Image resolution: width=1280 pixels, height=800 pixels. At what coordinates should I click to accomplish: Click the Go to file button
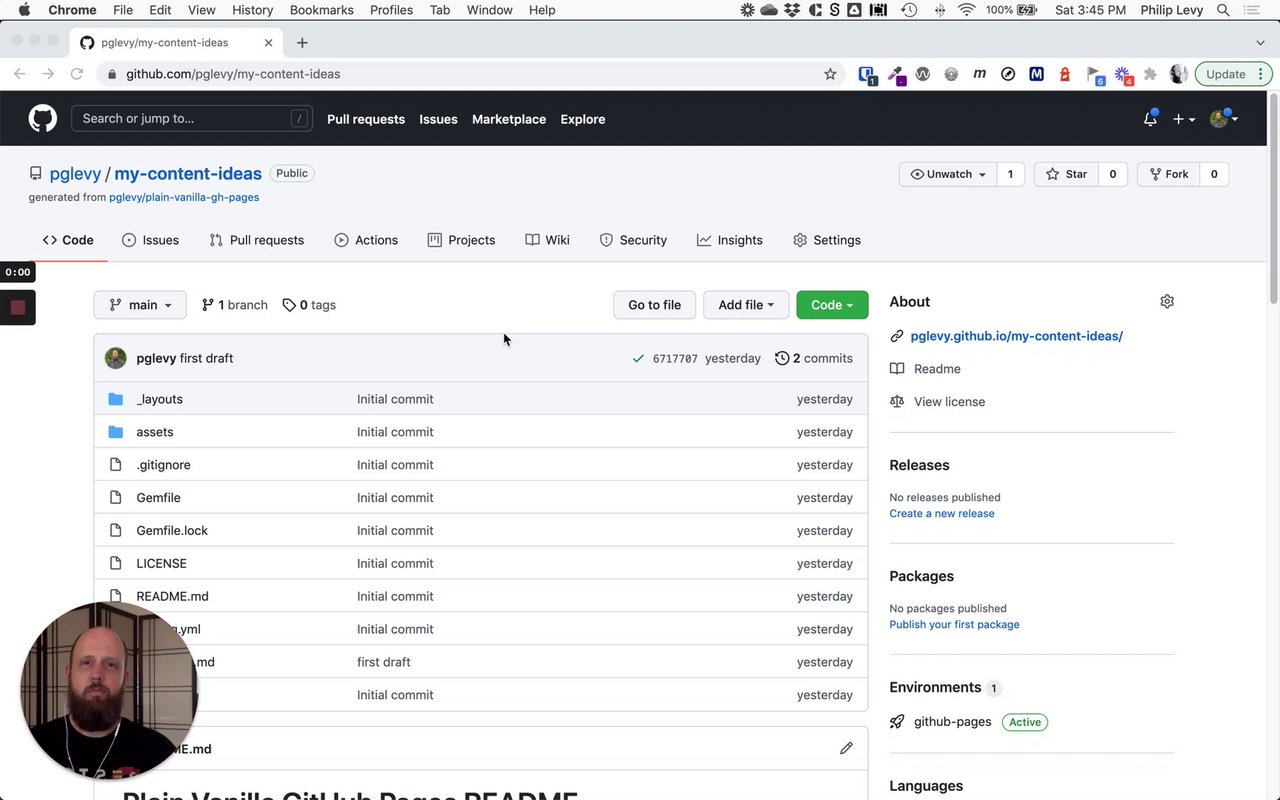pos(654,305)
